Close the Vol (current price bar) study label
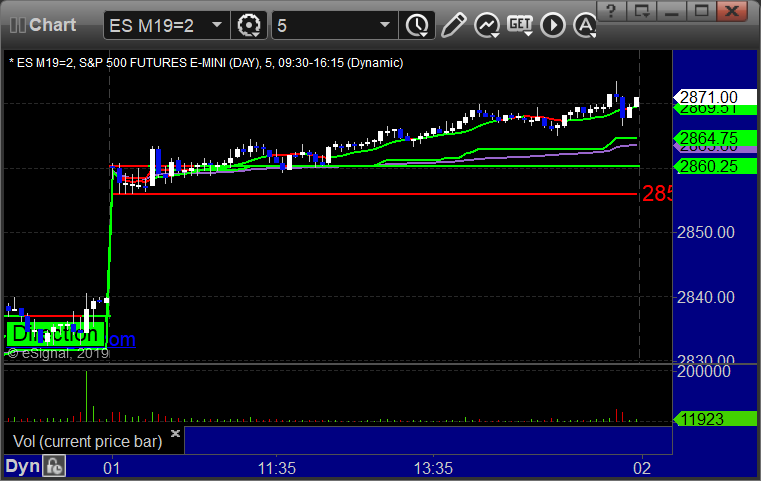The width and height of the screenshot is (761, 481). point(175,433)
